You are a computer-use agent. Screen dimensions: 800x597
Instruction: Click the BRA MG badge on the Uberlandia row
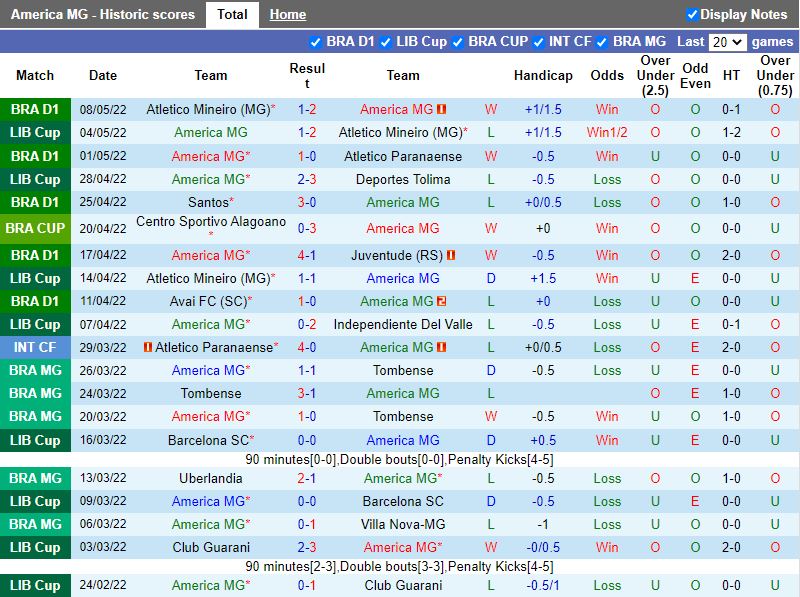click(36, 478)
